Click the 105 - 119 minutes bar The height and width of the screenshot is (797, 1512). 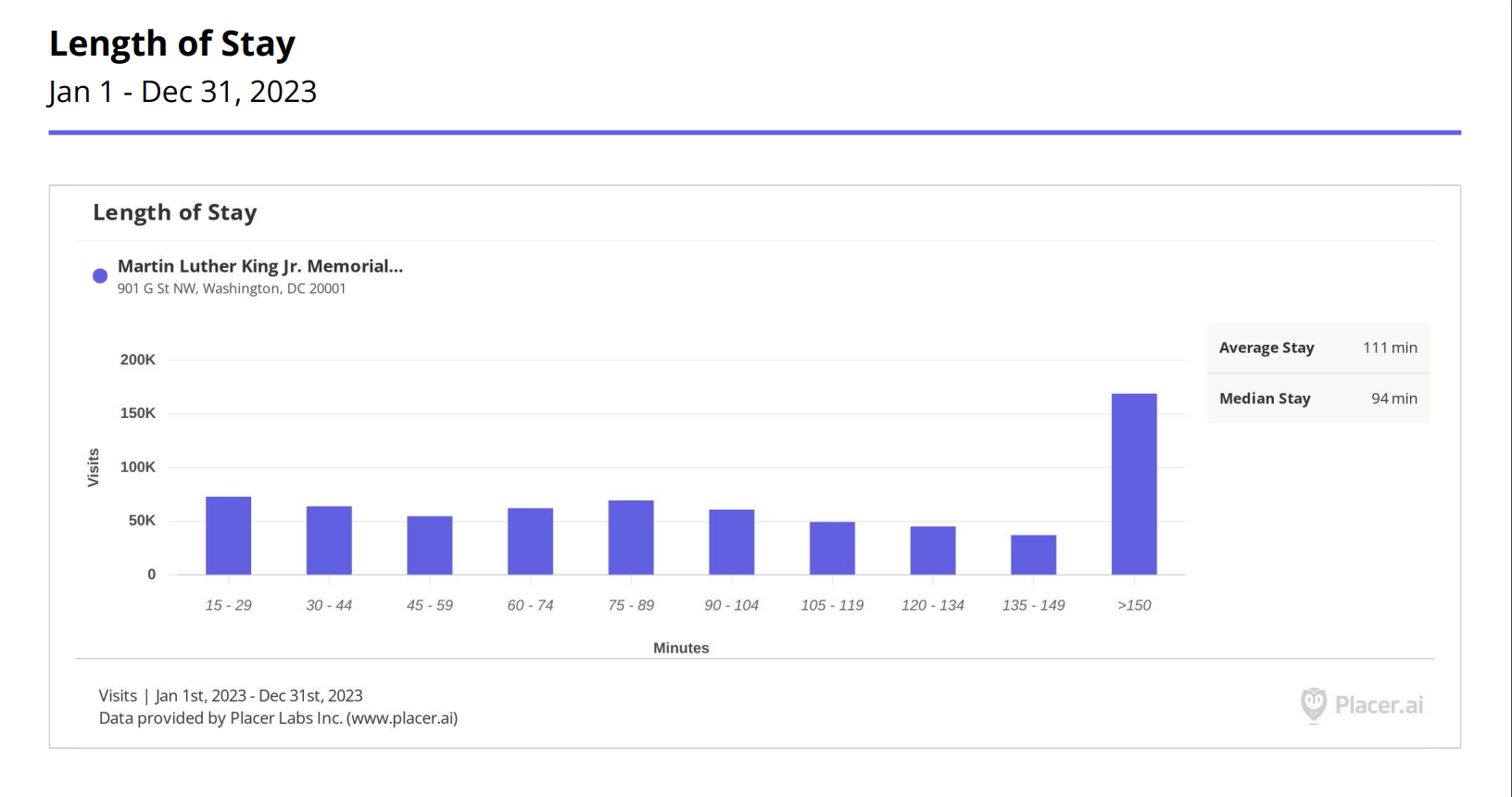832,548
